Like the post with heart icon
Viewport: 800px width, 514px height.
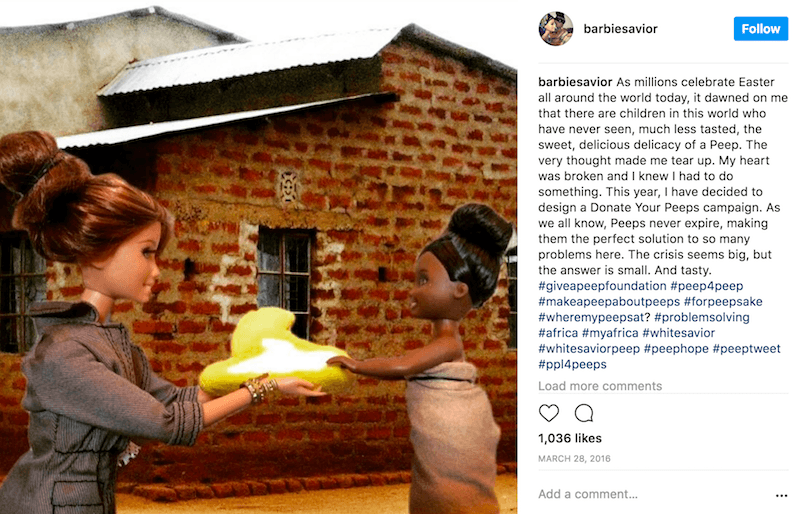pos(549,413)
